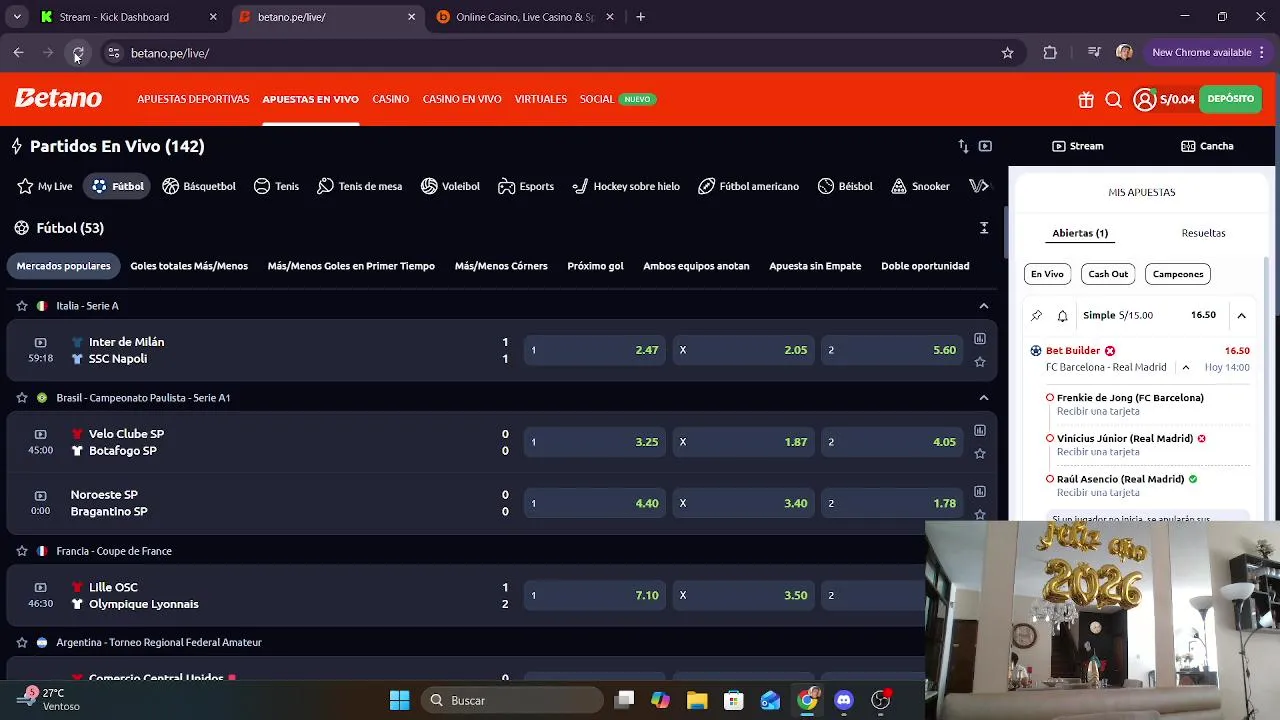Click the sort arrows icon next to Partidos En Vivo
Screen dimensions: 1280x720
[x=963, y=146]
